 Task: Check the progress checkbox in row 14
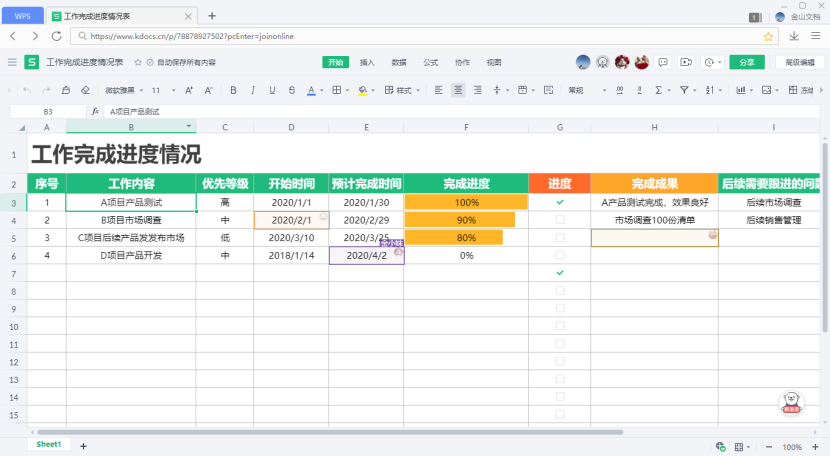point(560,397)
